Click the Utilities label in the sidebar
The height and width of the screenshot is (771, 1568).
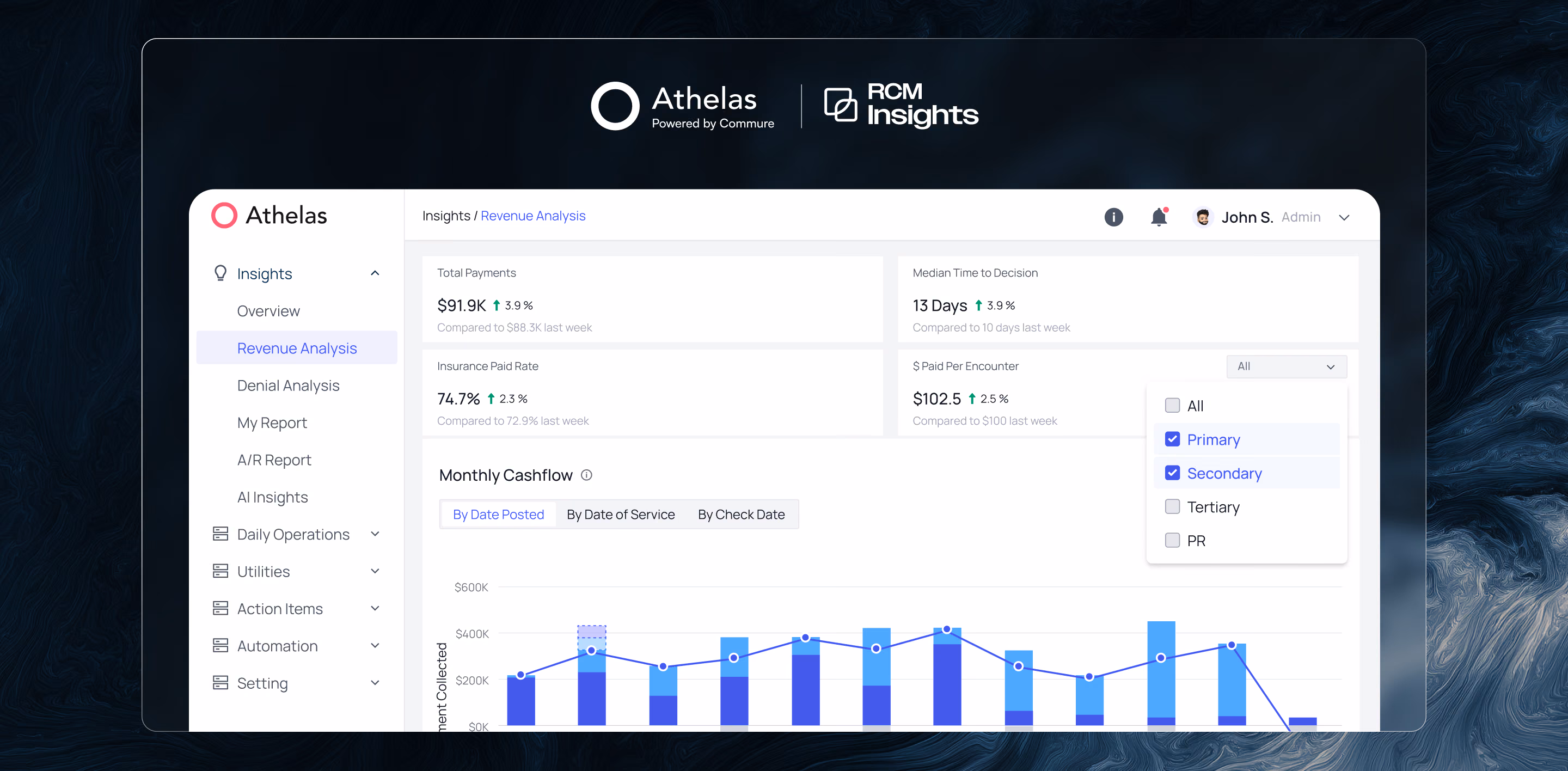coord(263,571)
